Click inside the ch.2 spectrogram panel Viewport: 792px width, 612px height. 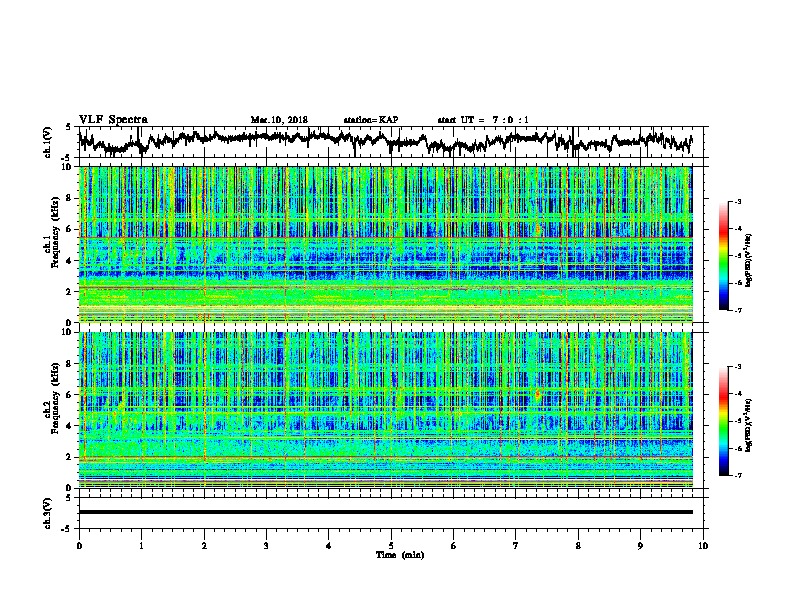[385, 410]
